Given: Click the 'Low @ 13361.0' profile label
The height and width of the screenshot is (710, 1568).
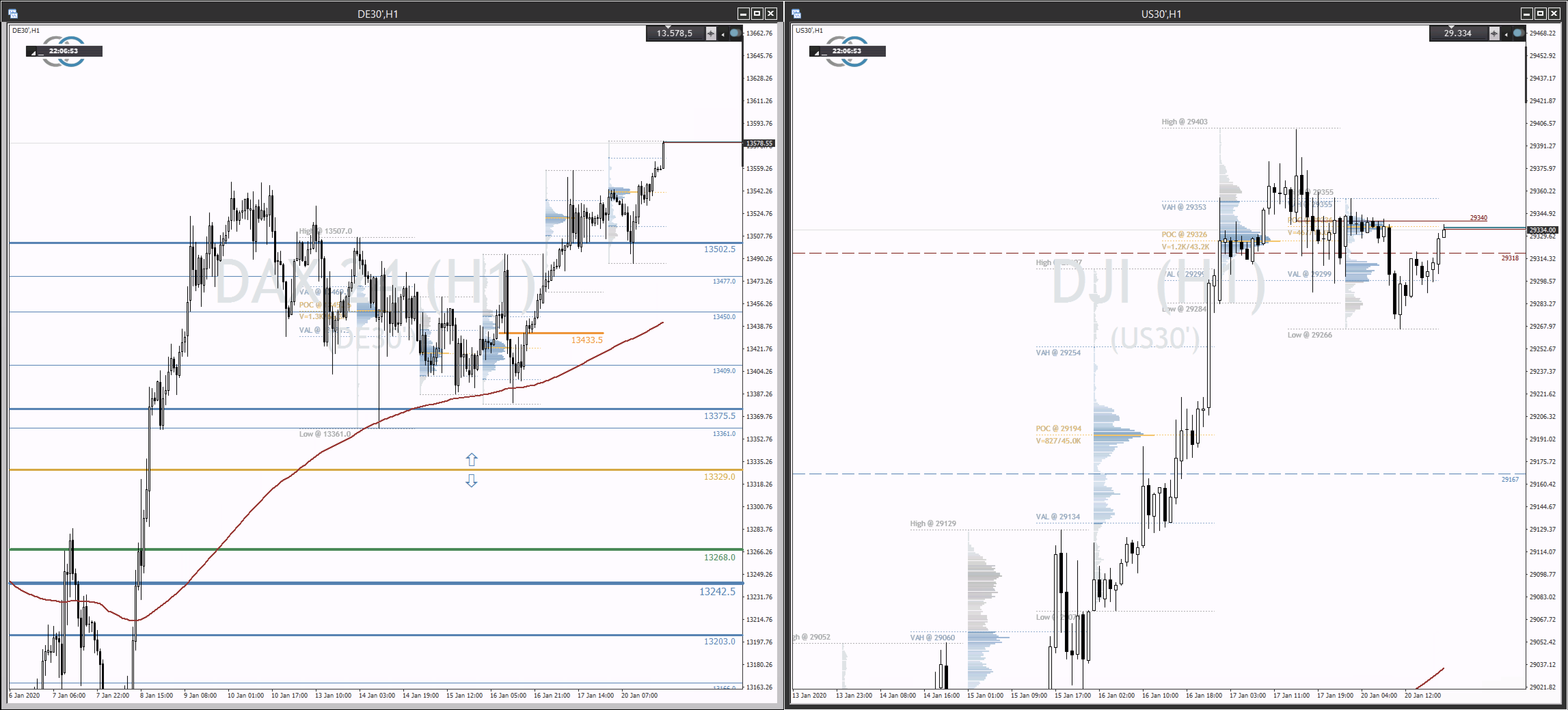Looking at the screenshot, I should point(325,434).
